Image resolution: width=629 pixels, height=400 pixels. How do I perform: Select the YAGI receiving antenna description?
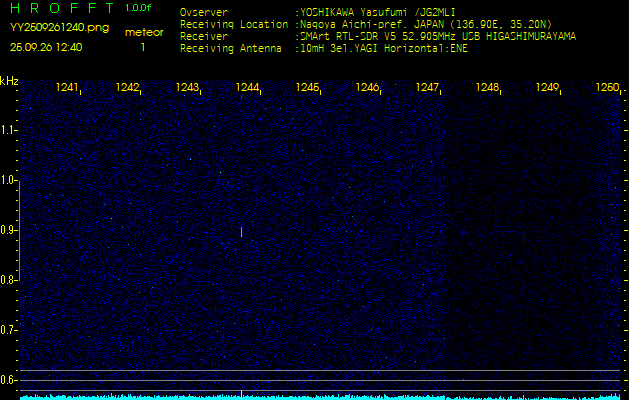click(382, 47)
